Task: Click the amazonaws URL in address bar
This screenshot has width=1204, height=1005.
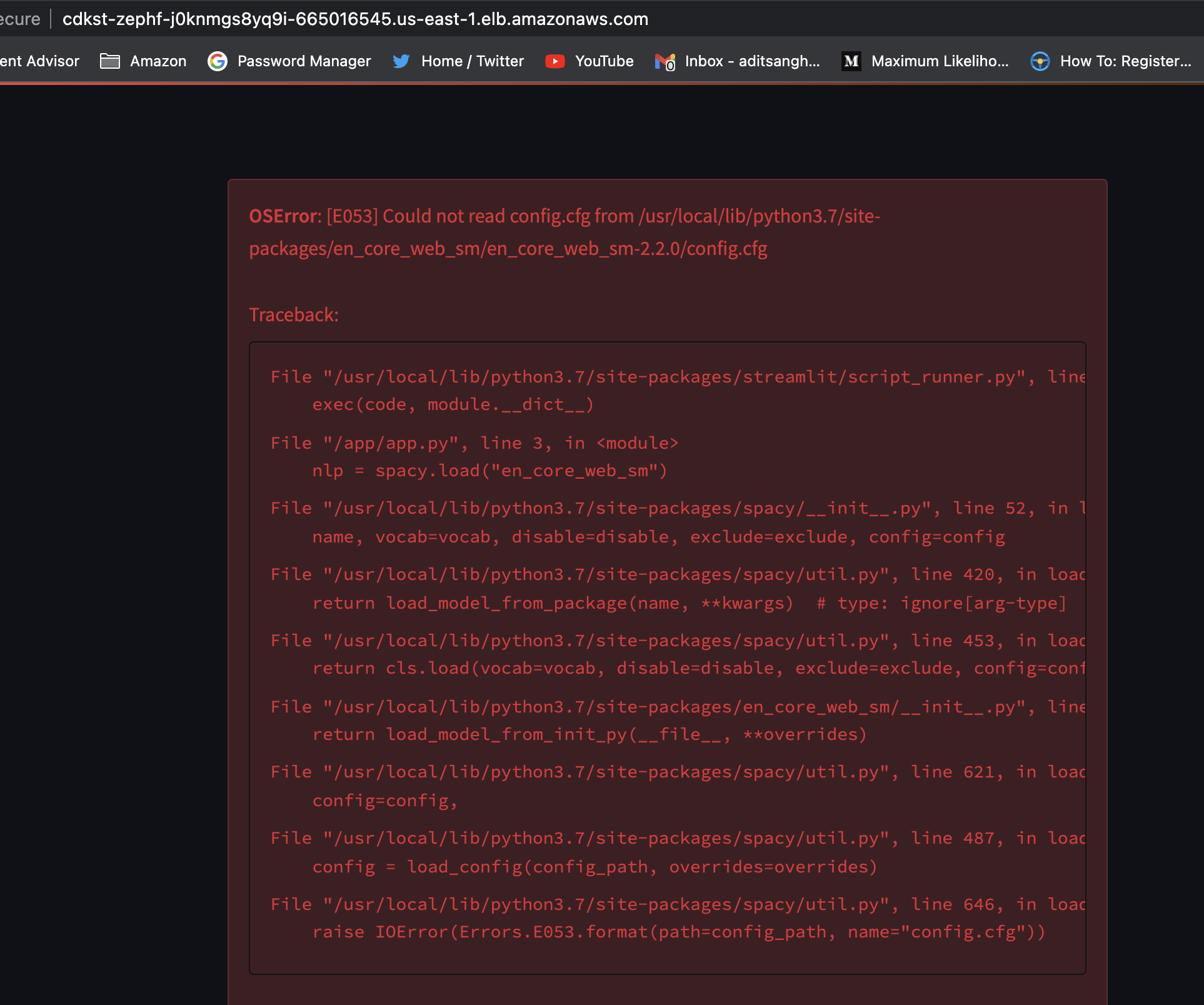Action: pos(355,19)
